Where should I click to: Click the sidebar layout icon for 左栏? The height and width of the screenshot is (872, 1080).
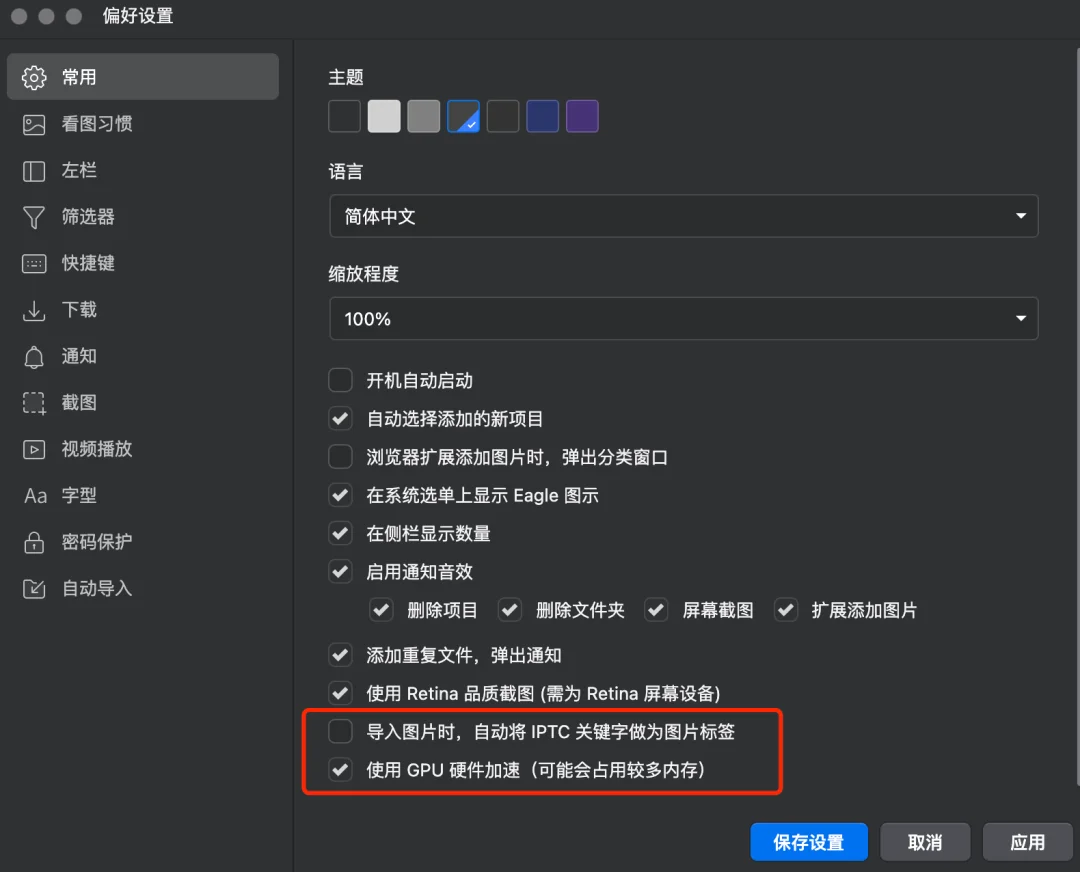(34, 171)
